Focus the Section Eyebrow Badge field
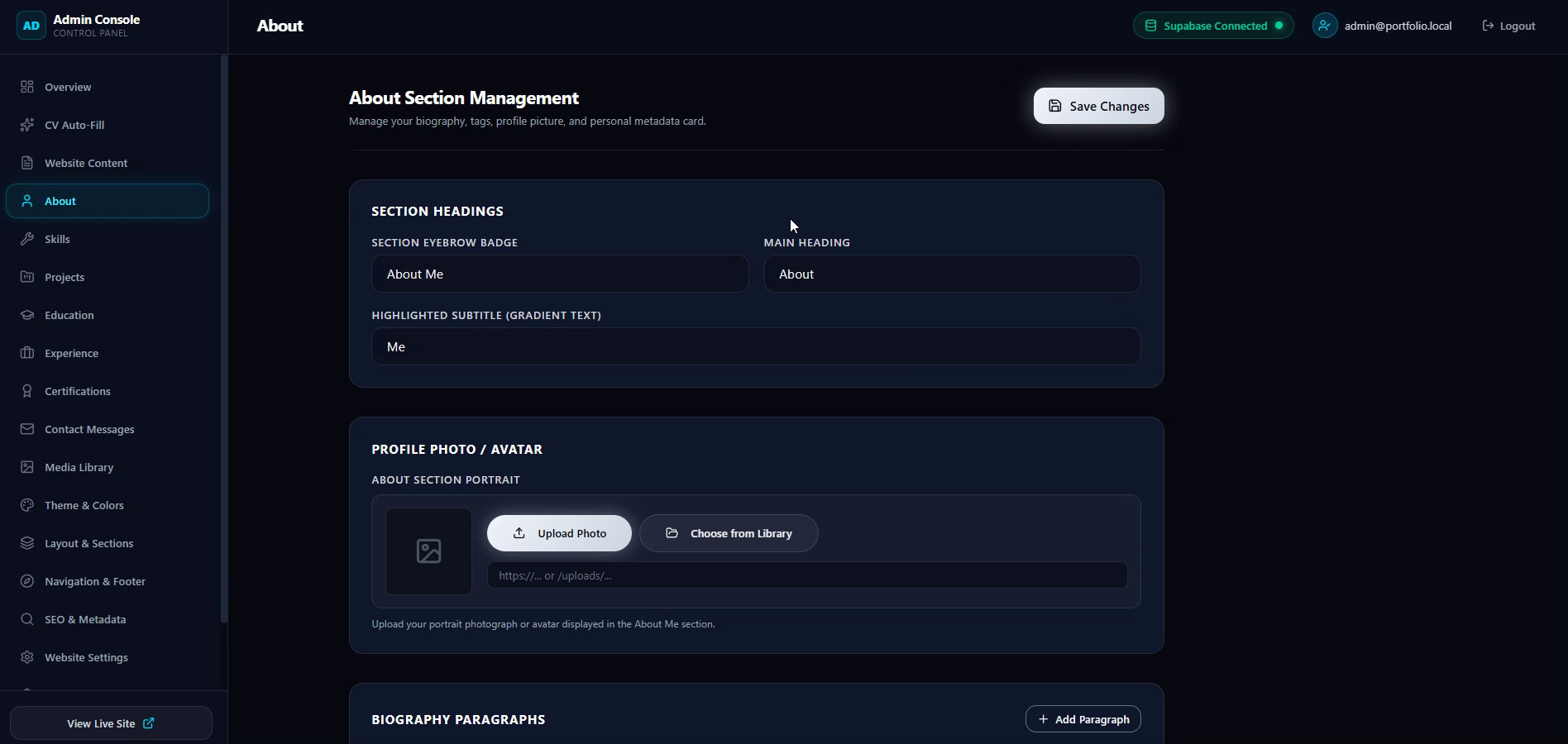 560,274
